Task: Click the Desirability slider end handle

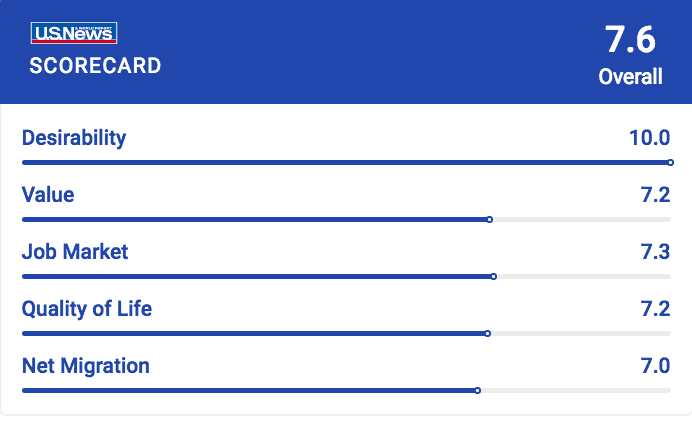Action: [670, 162]
